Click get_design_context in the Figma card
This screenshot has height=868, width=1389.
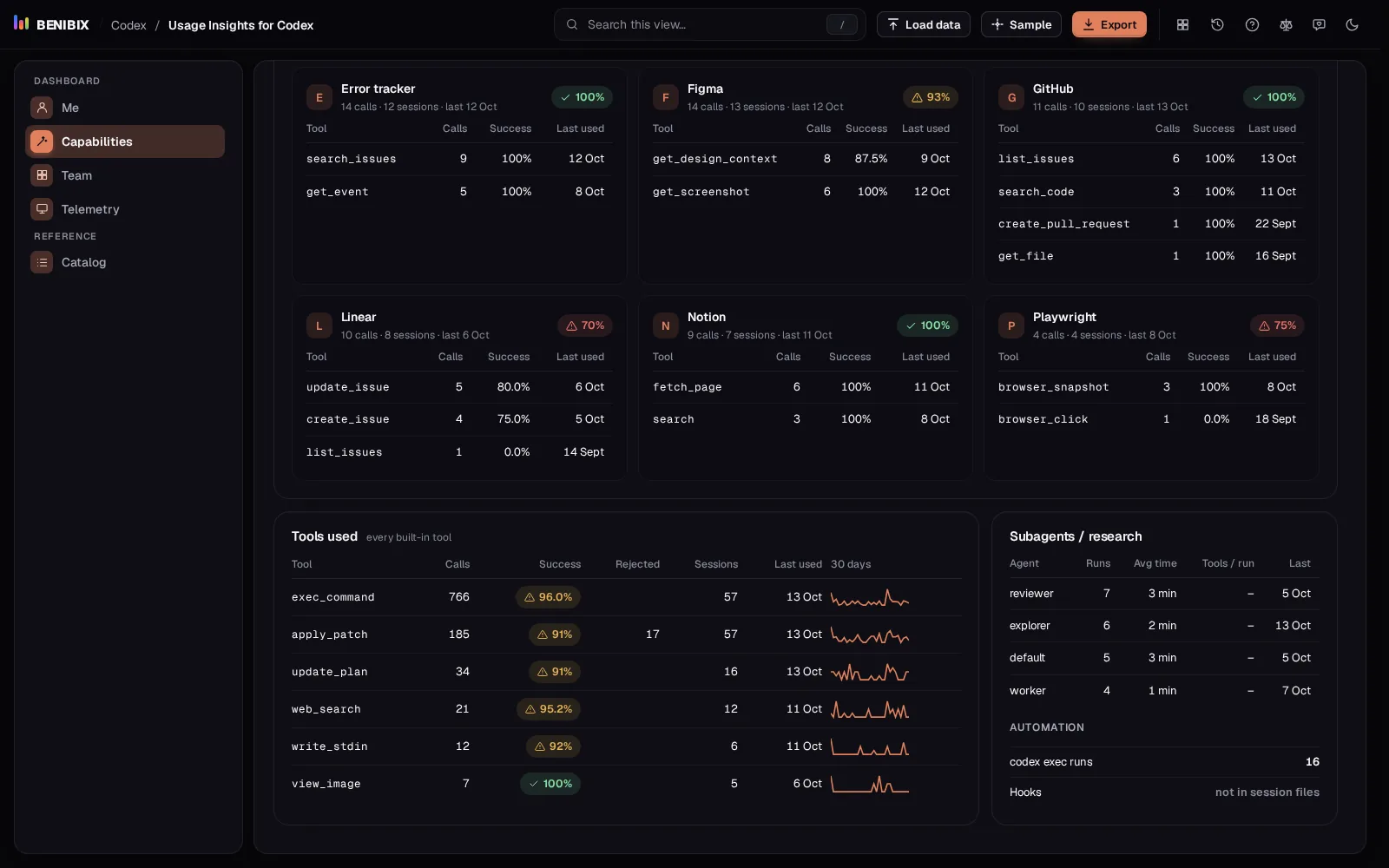714,159
